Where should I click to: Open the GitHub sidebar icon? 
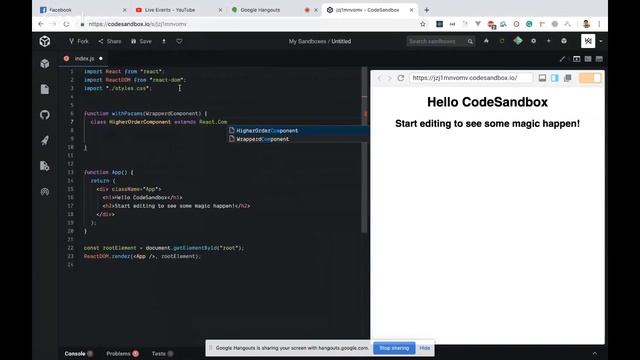coord(45,115)
